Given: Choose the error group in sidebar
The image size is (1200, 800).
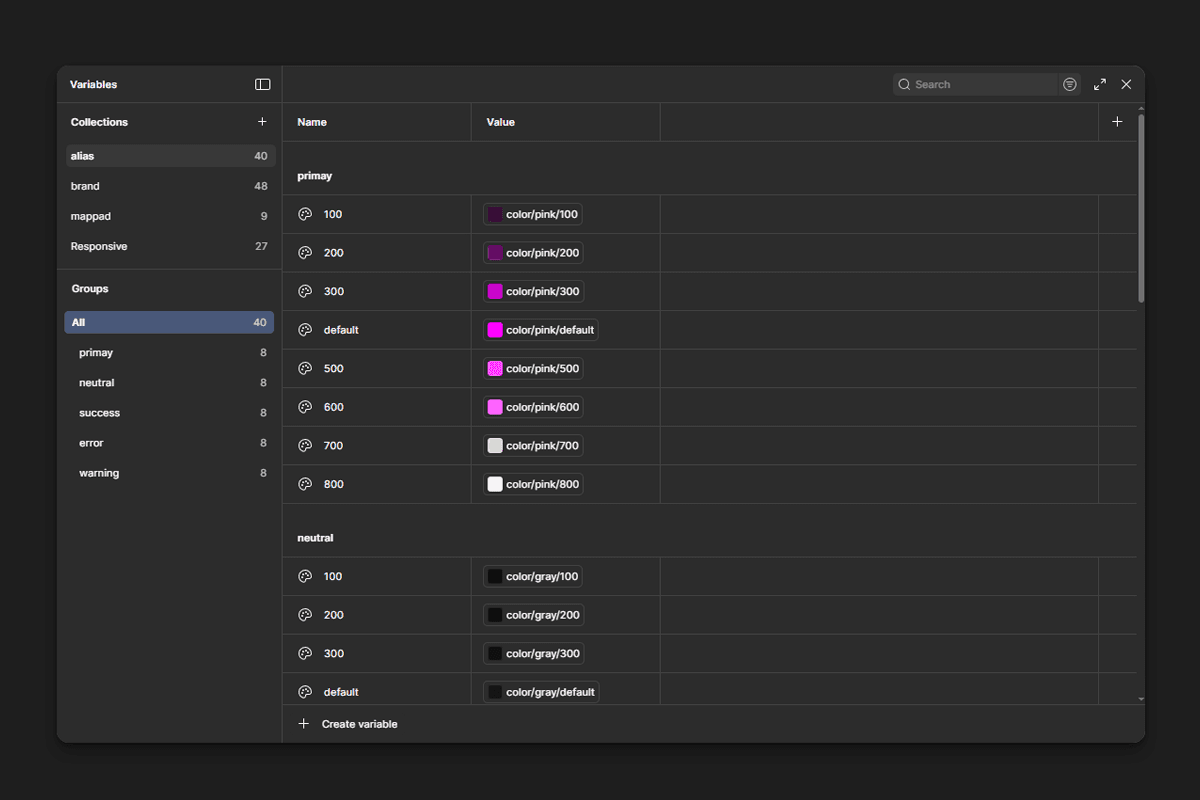Looking at the screenshot, I should pos(92,443).
